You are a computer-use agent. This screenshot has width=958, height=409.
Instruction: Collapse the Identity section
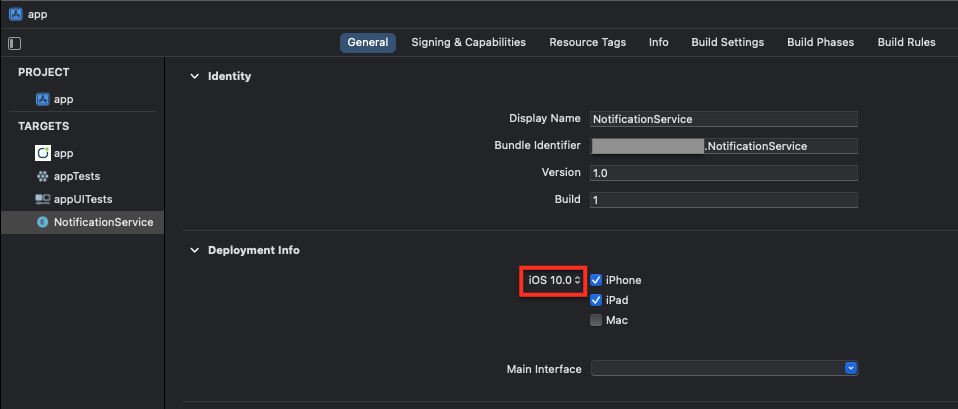click(x=194, y=77)
